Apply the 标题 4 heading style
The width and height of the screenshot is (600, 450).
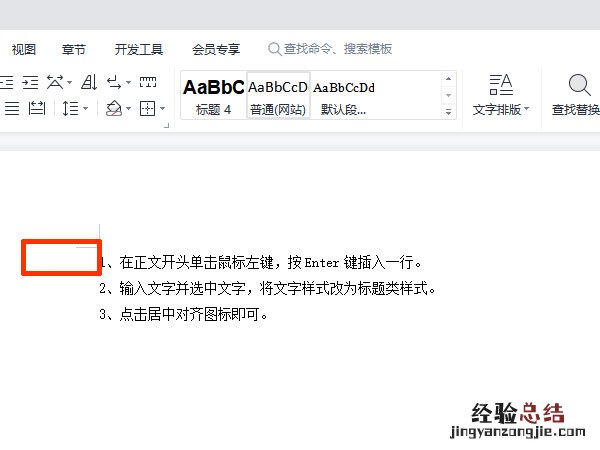point(213,95)
